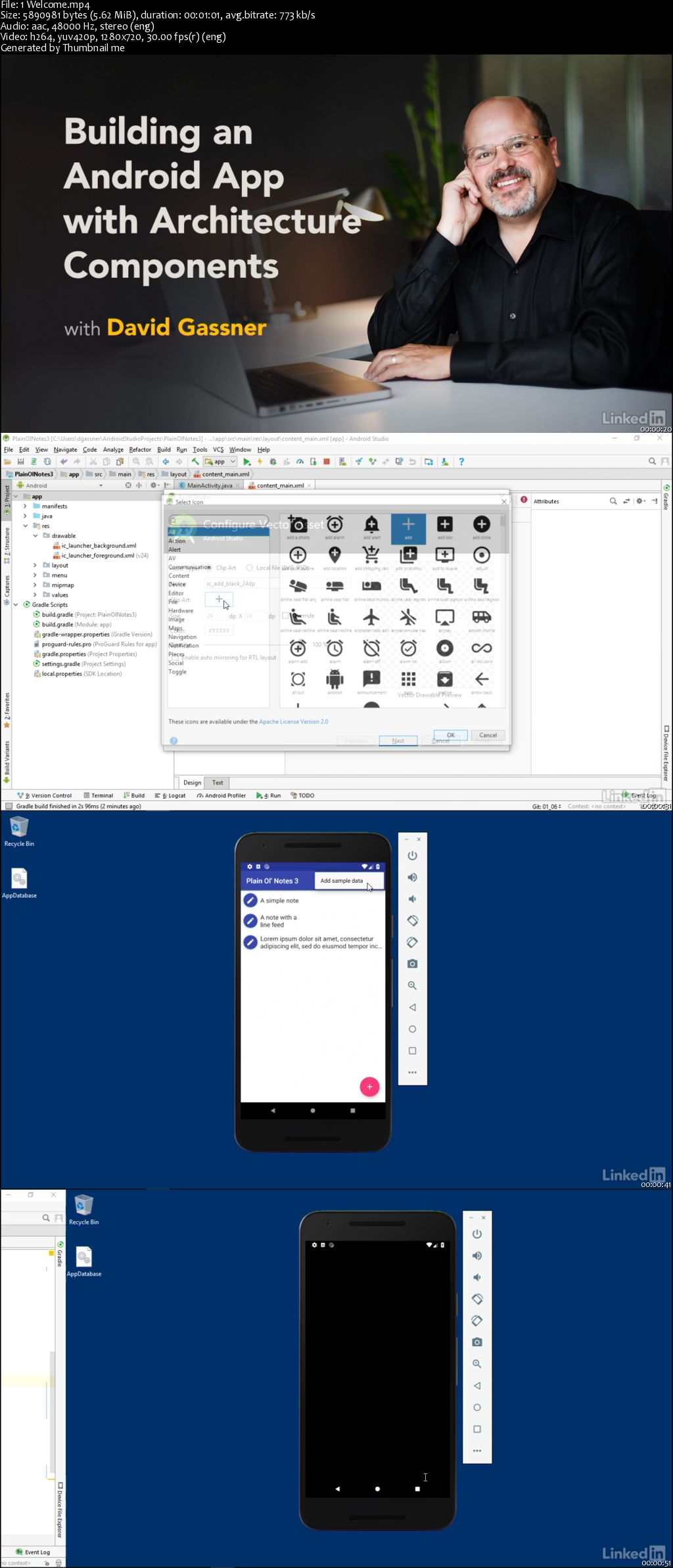The height and width of the screenshot is (1568, 673).
Task: Open the app run configuration dropdown
Action: click(x=220, y=462)
